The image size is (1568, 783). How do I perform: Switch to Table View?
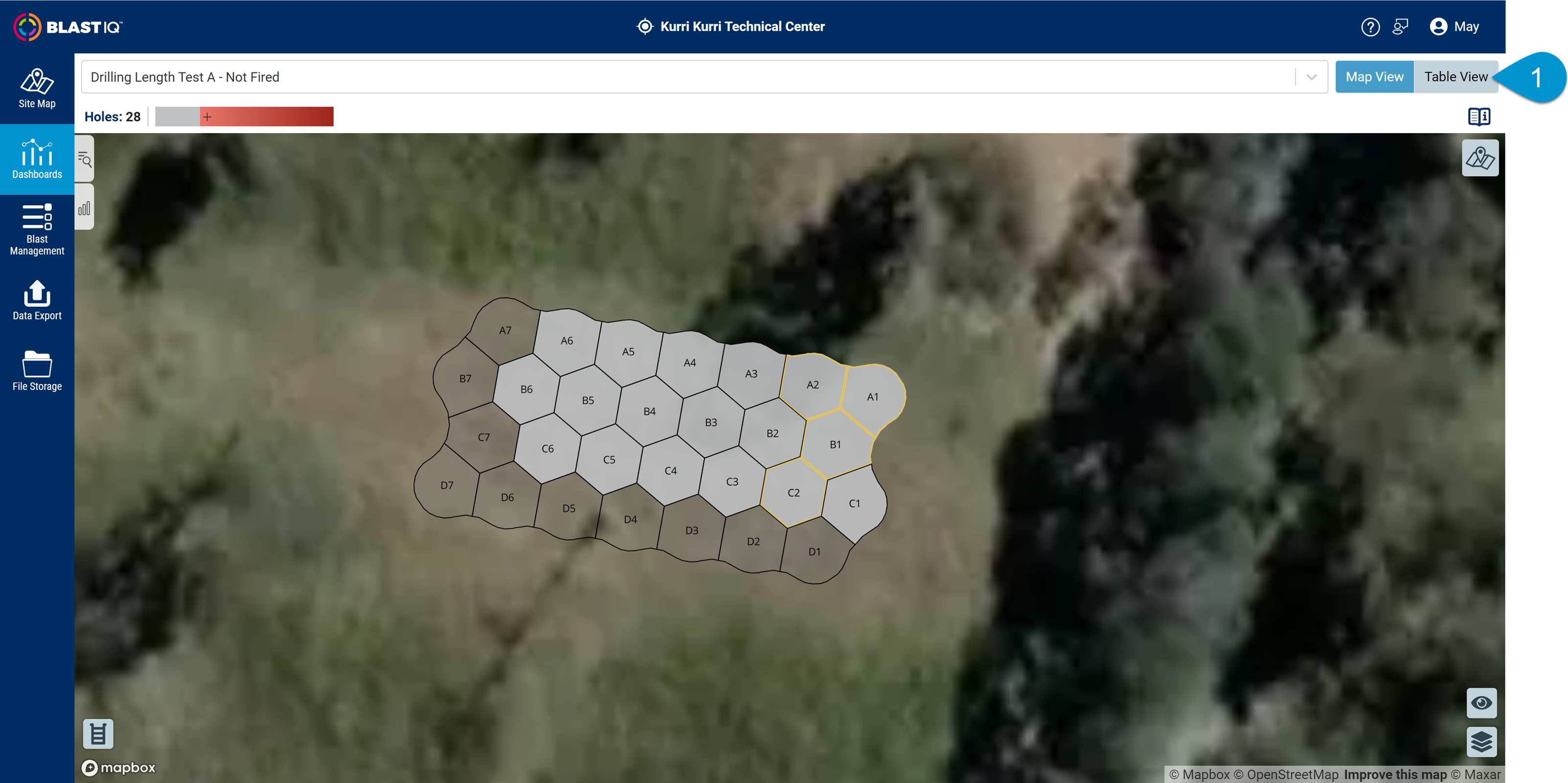(x=1455, y=77)
